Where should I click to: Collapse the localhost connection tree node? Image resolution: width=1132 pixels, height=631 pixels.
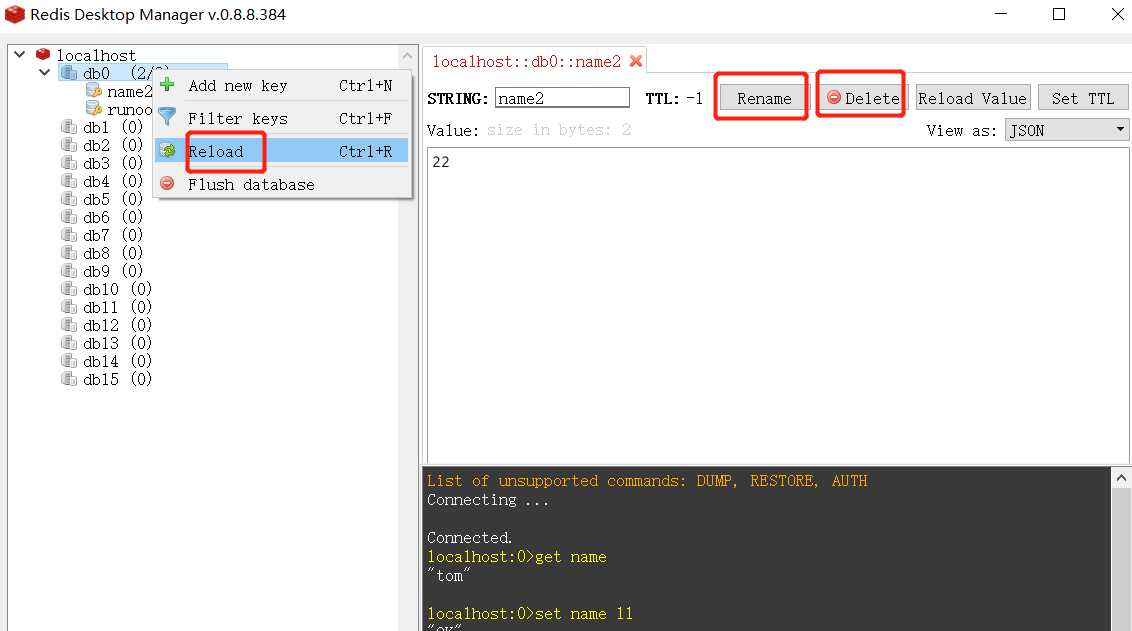[x=19, y=54]
